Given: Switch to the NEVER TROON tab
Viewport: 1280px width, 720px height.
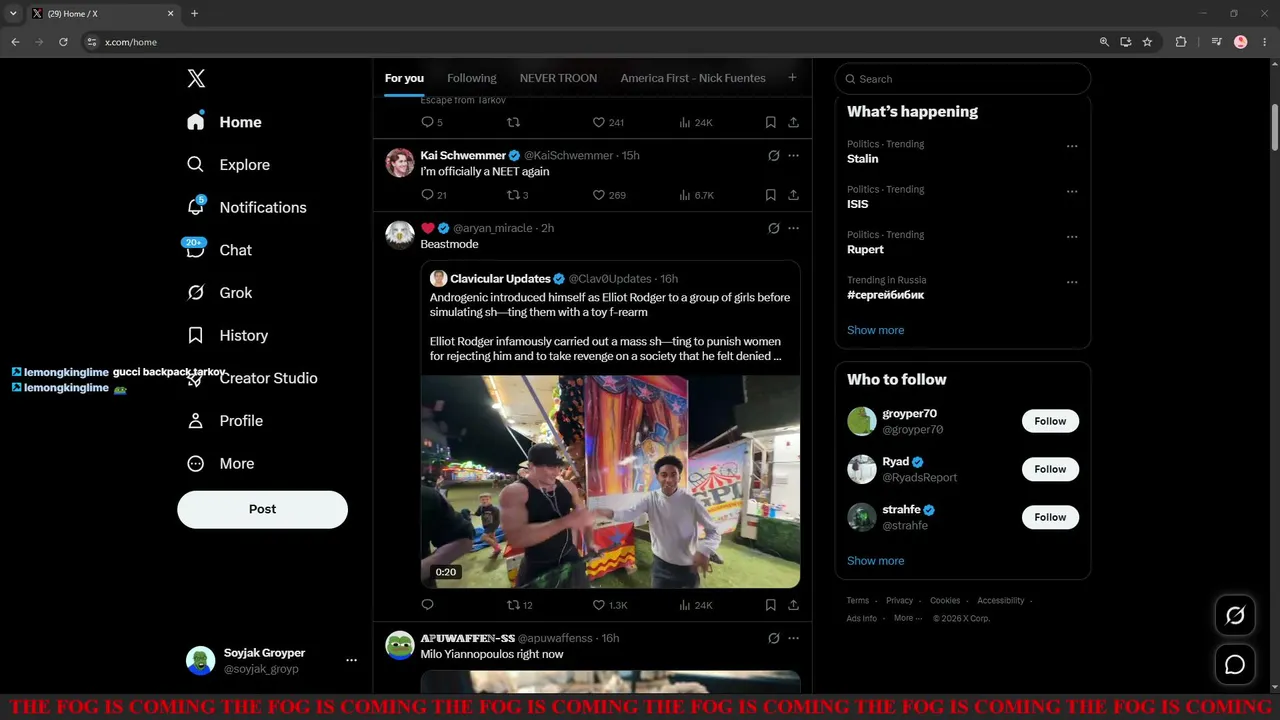Looking at the screenshot, I should coord(558,78).
